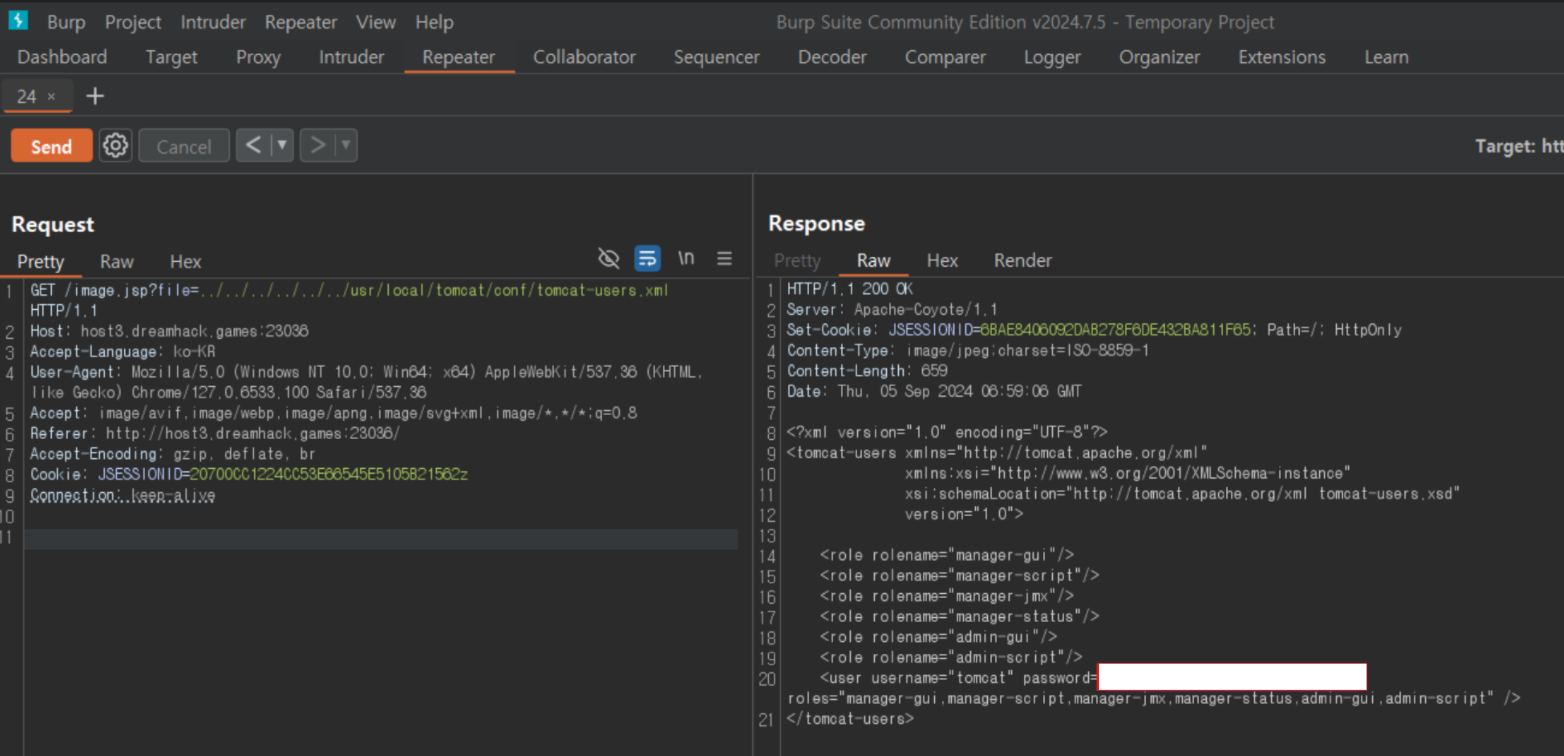This screenshot has width=1564, height=756.
Task: Click the Content-Type: image/jpeg response header
Action: 967,350
